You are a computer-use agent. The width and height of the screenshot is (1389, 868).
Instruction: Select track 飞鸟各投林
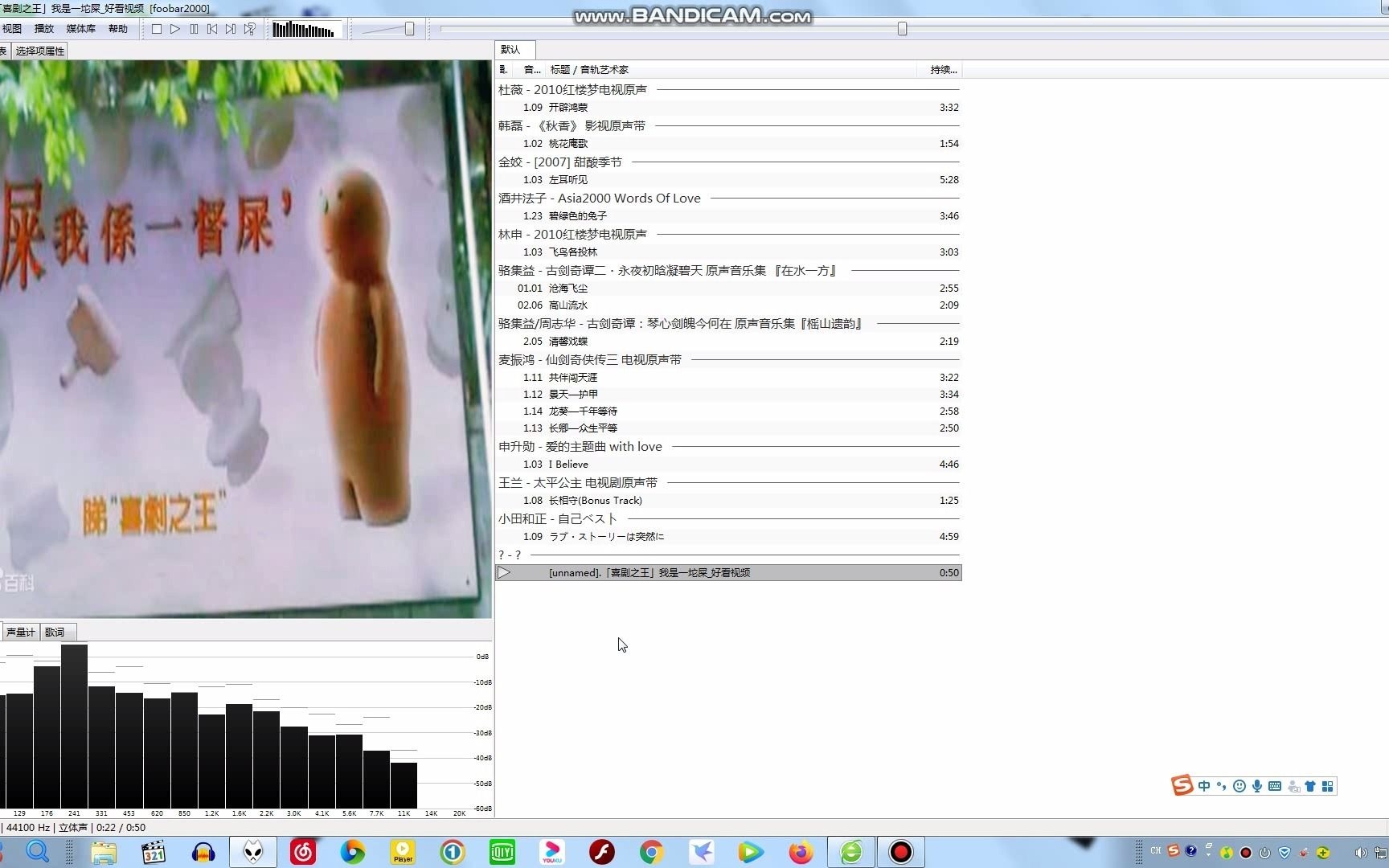point(728,252)
